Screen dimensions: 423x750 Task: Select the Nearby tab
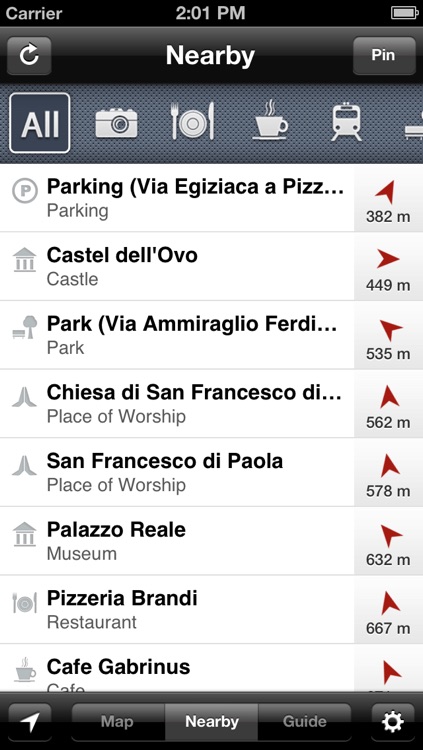coord(212,722)
